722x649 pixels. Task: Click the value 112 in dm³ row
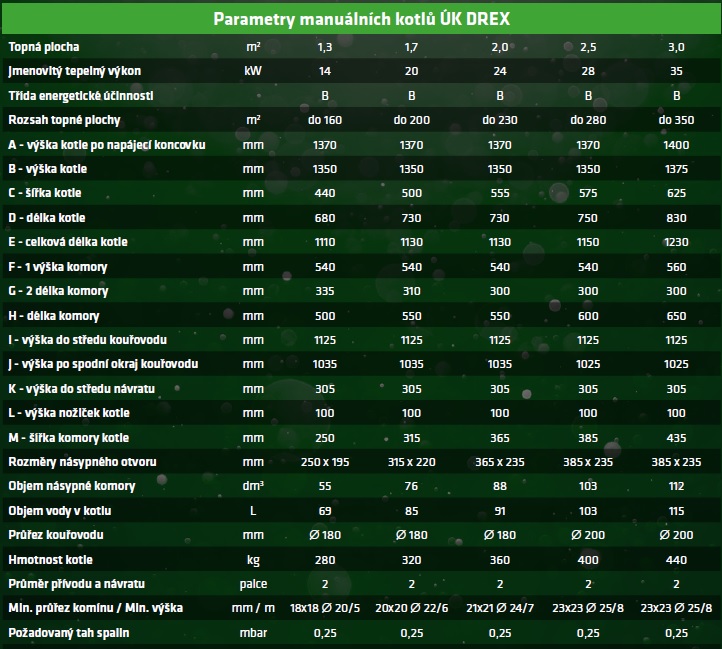click(676, 486)
